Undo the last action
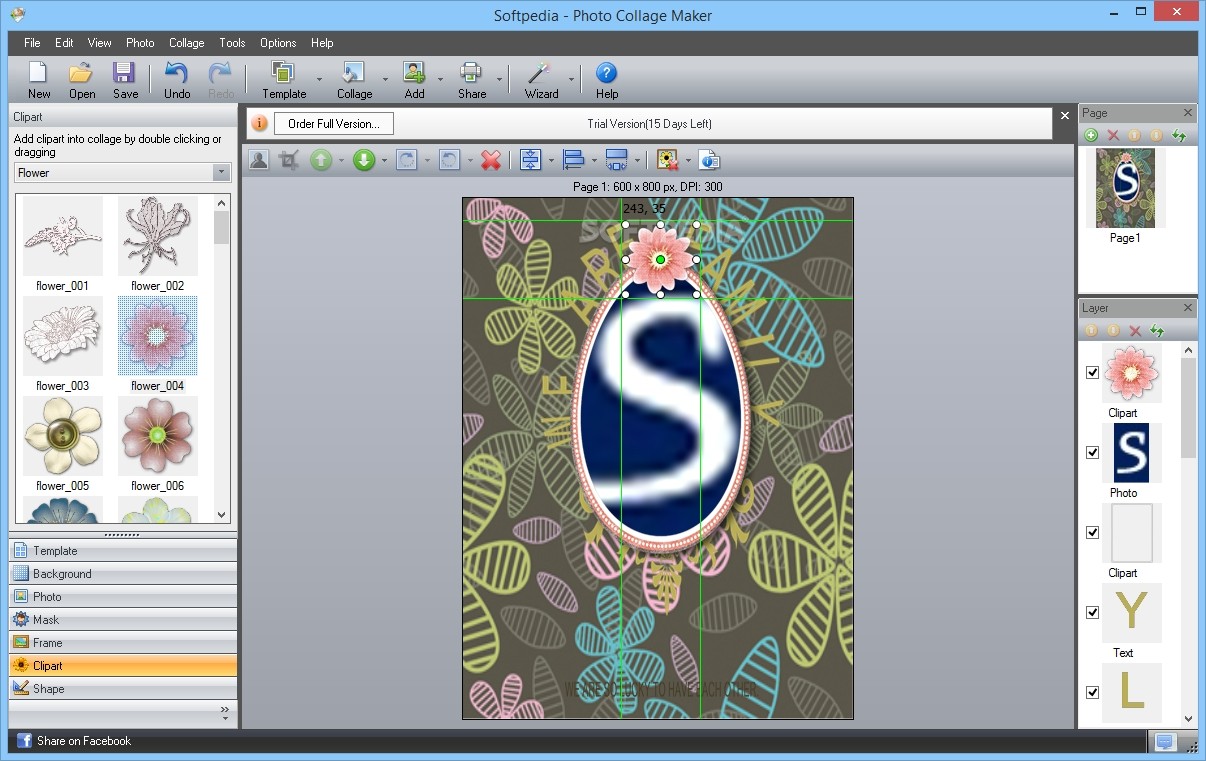The image size is (1206, 761). (x=177, y=80)
